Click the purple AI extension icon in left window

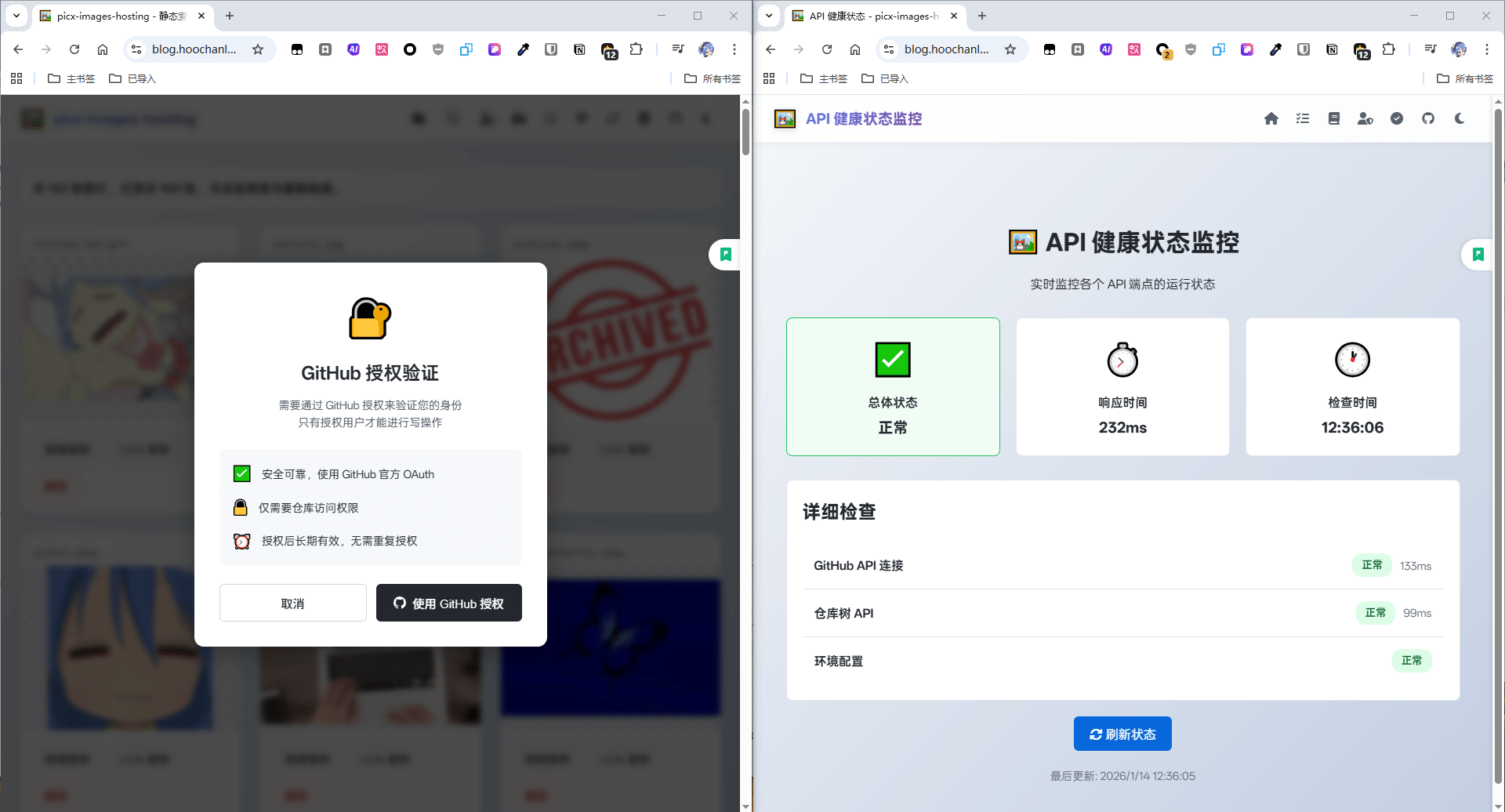pos(354,49)
